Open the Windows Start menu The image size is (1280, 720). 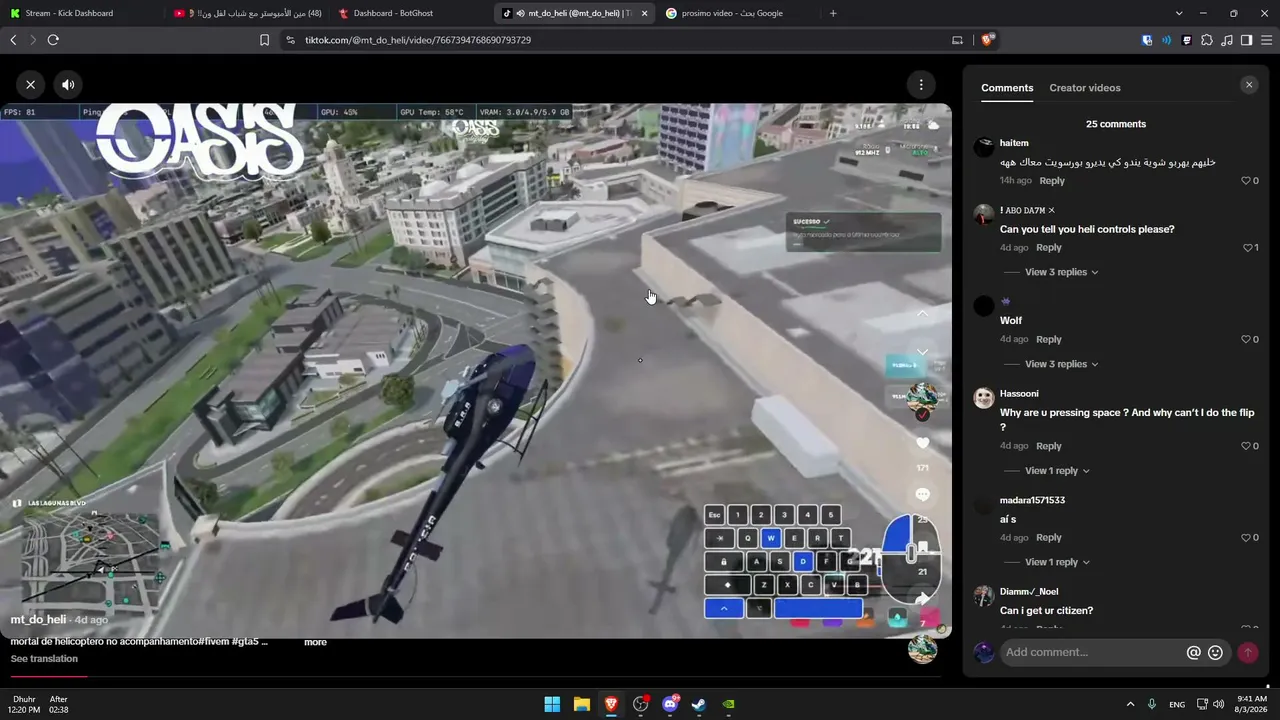pos(552,704)
